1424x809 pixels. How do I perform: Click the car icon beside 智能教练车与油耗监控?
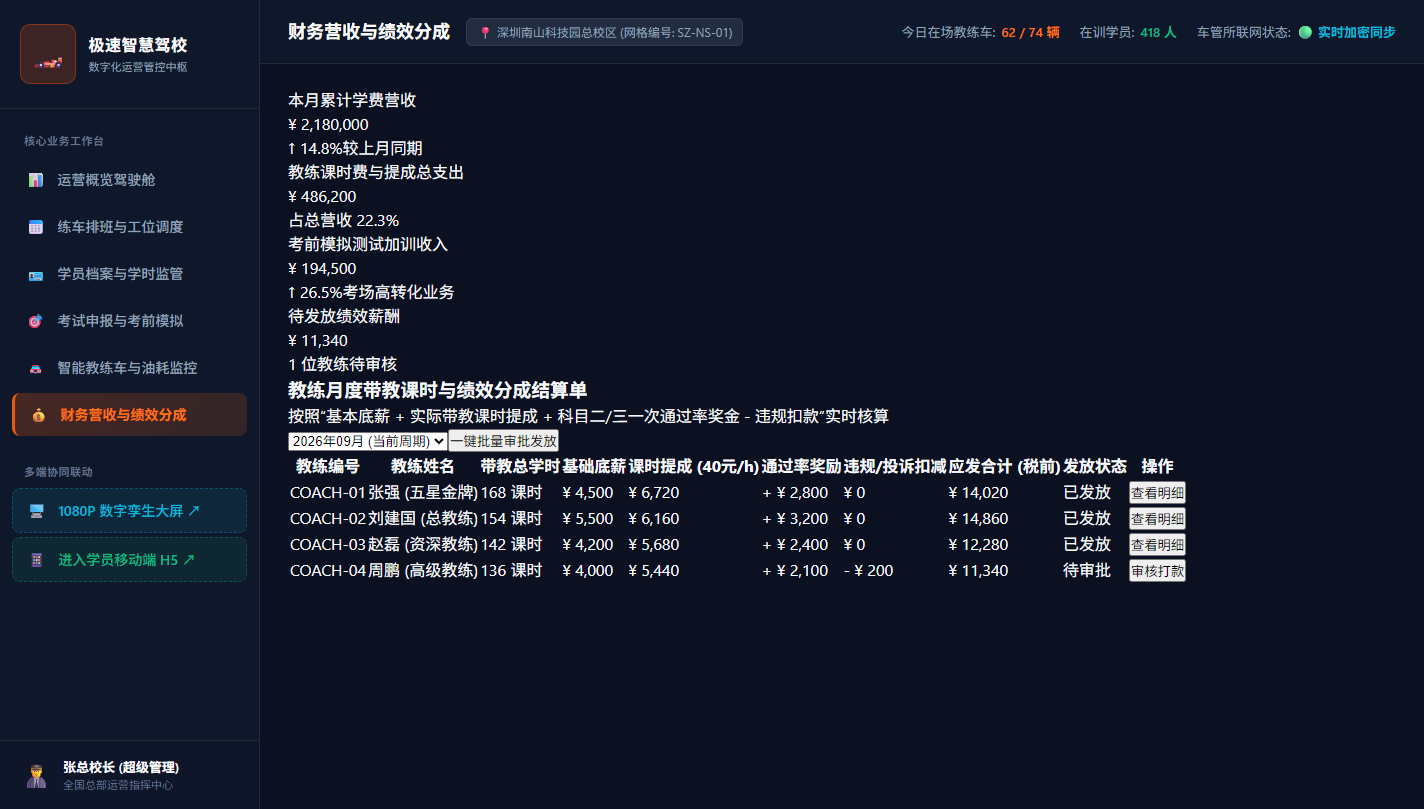click(x=36, y=368)
